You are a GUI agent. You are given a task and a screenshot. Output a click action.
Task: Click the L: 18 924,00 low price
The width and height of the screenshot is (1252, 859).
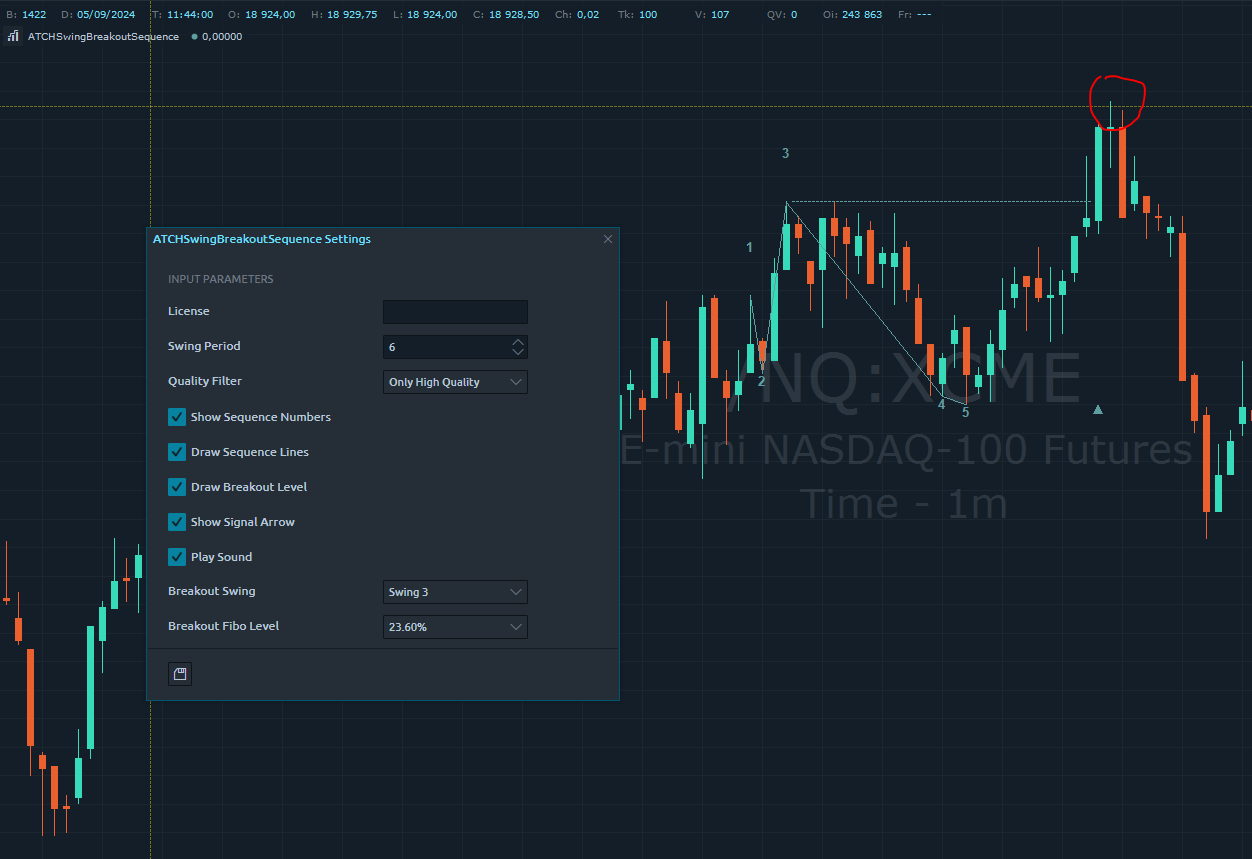click(425, 14)
